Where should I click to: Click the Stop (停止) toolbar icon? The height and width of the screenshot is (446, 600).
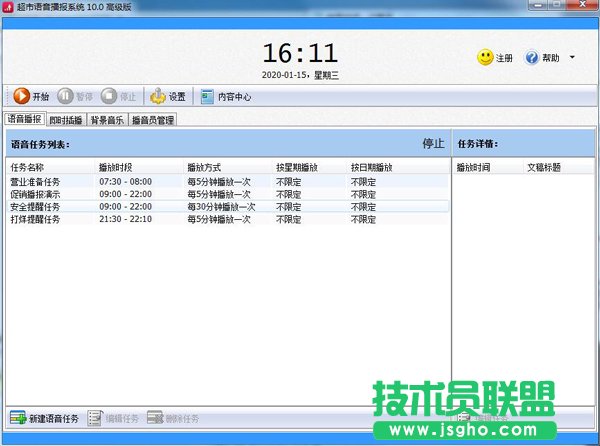[109, 96]
